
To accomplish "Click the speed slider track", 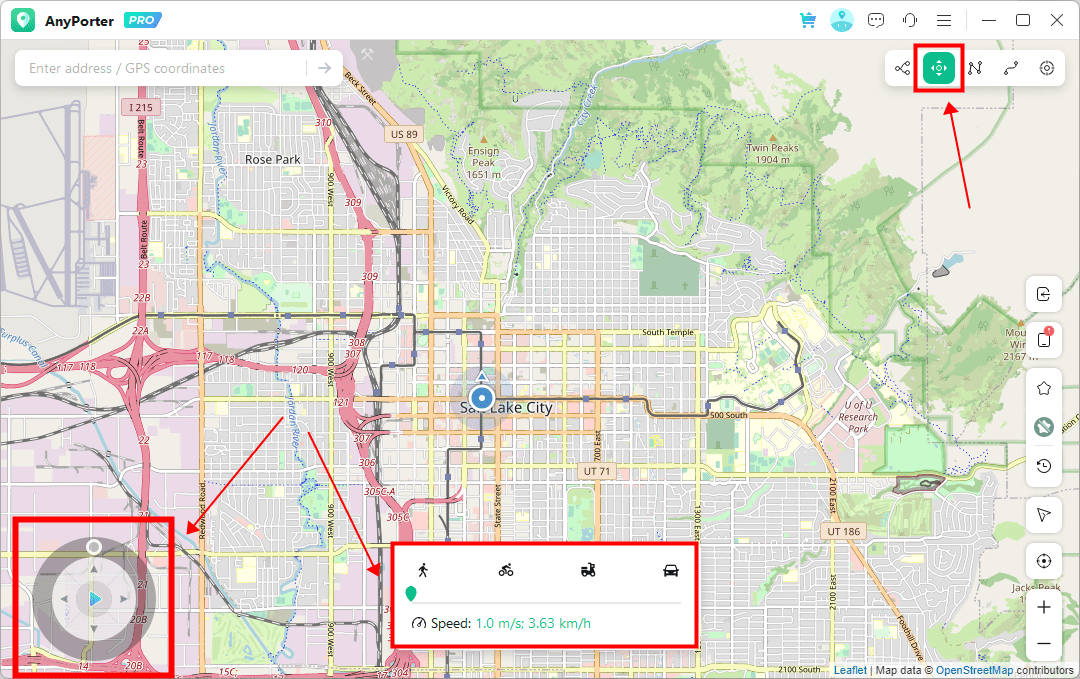I will [x=547, y=603].
